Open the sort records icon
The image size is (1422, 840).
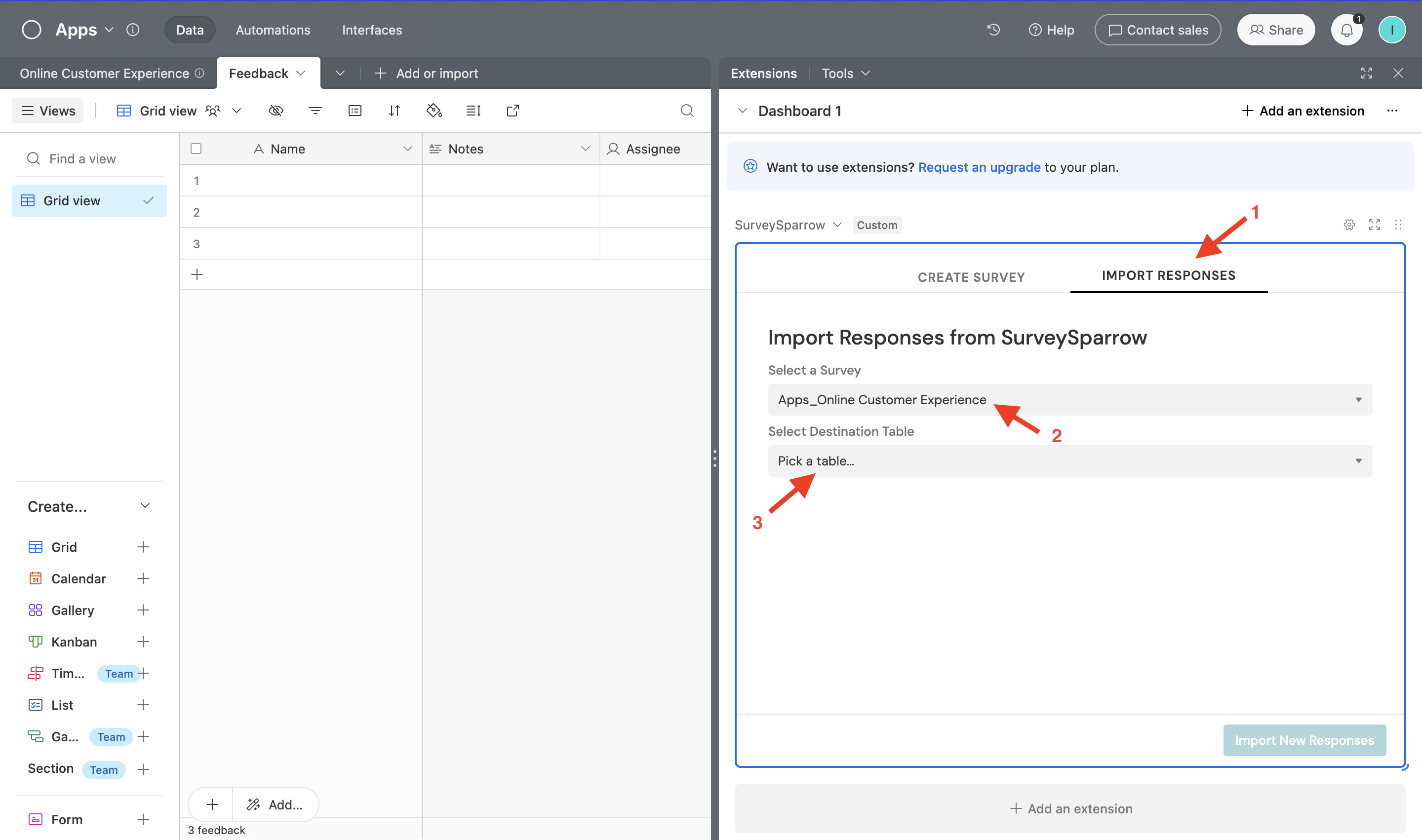click(x=395, y=111)
